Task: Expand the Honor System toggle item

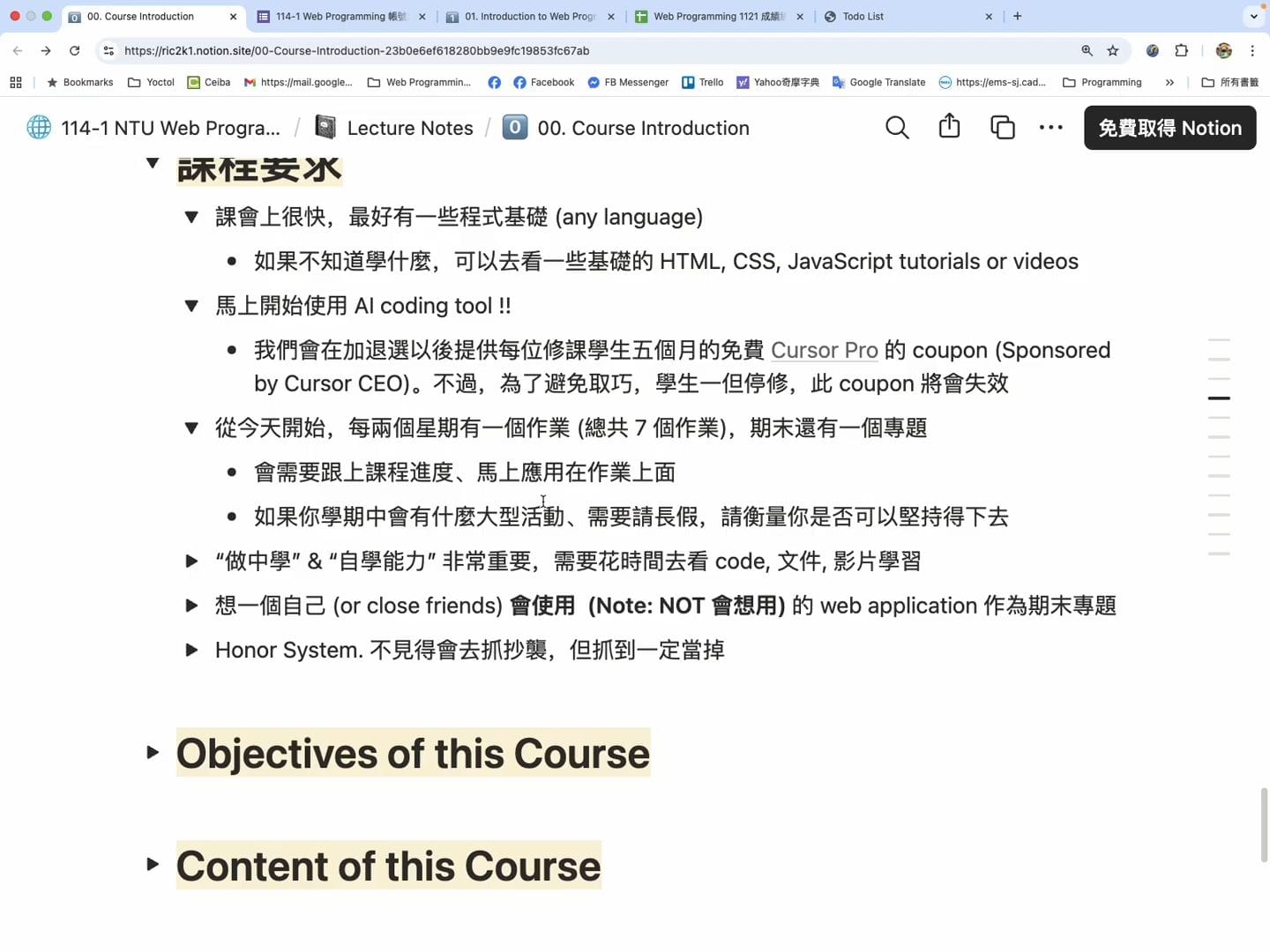Action: (x=191, y=651)
